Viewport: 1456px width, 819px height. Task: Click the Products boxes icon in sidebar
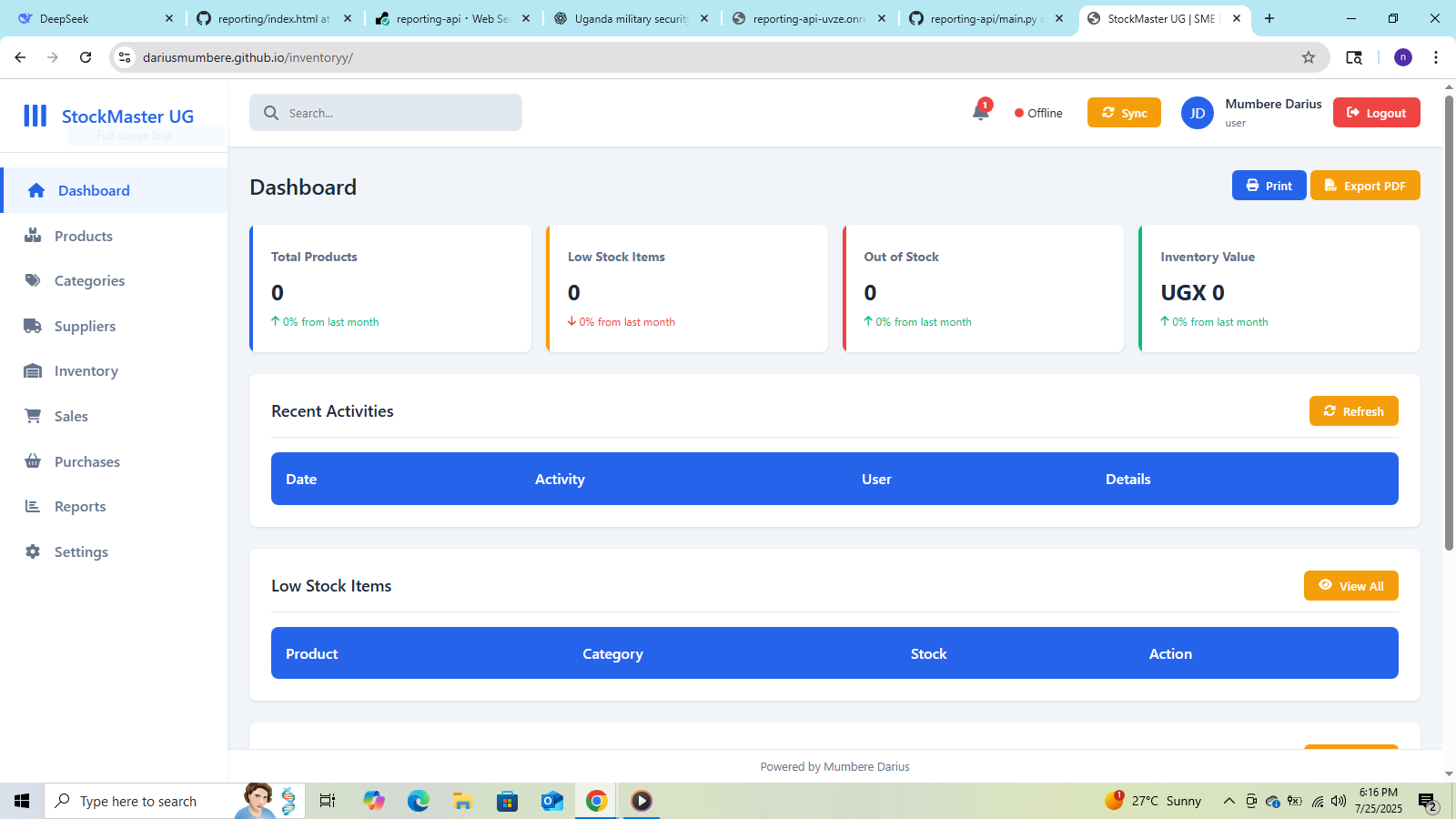click(33, 236)
